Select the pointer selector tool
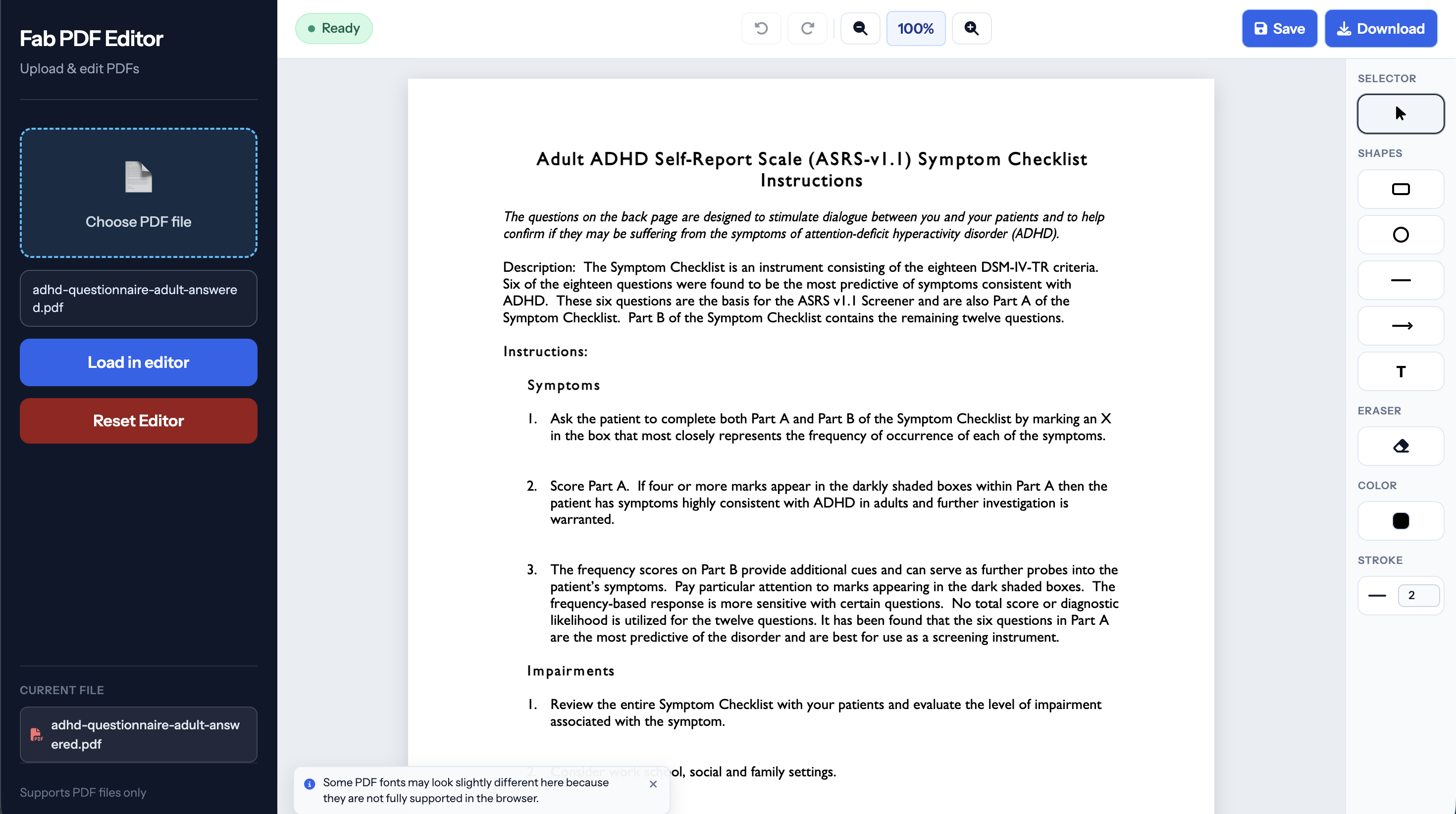The height and width of the screenshot is (814, 1456). [x=1400, y=113]
